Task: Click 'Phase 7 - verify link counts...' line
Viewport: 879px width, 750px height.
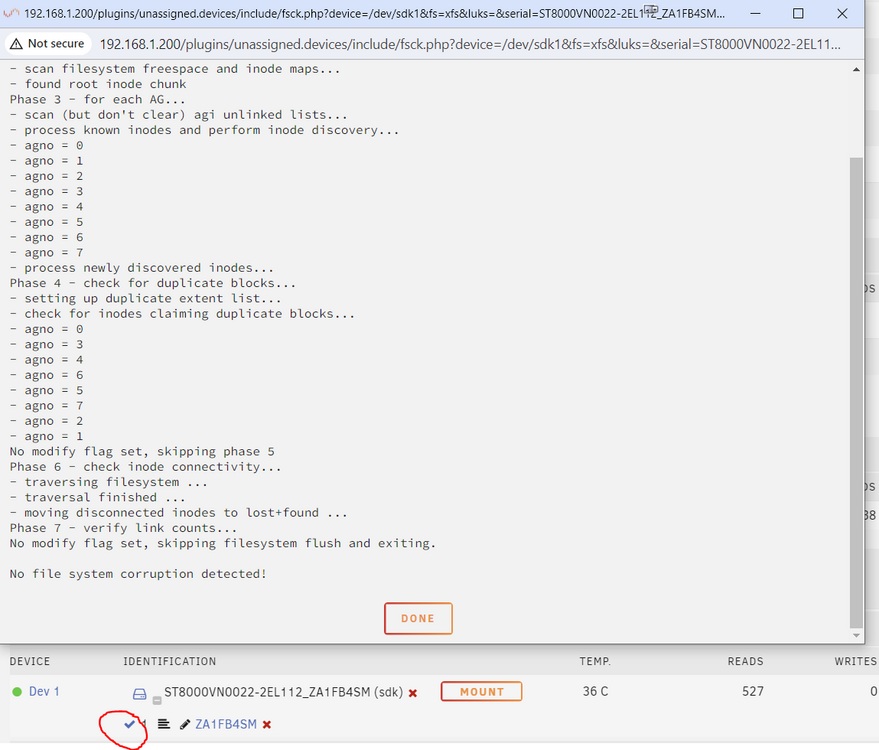Action: coord(123,528)
